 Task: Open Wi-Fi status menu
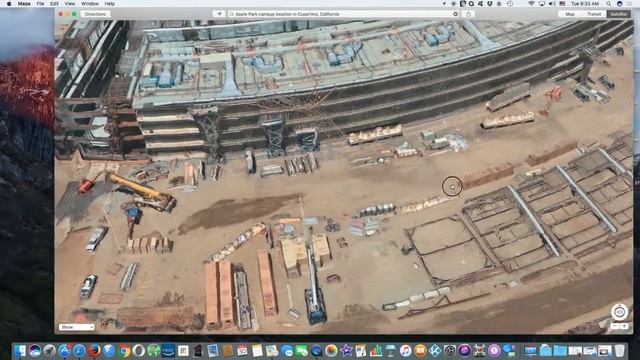click(531, 4)
